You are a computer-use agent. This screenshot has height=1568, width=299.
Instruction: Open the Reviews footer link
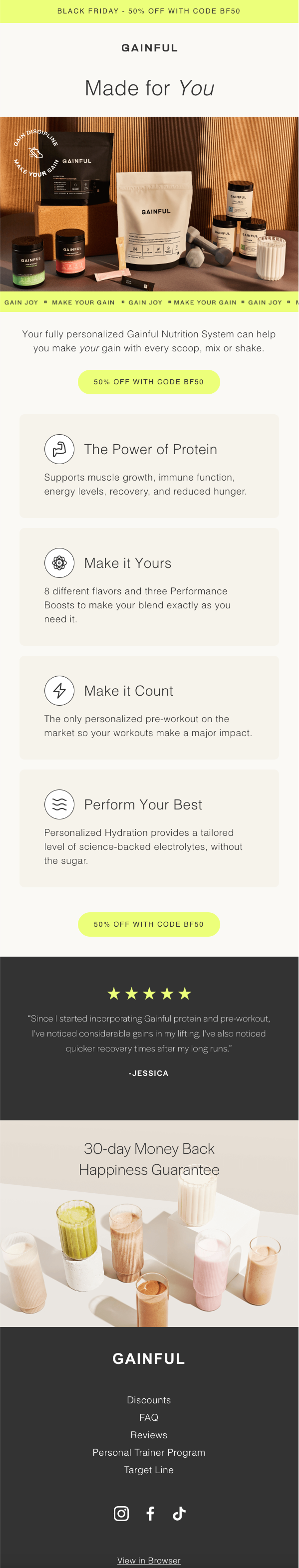coord(149,1435)
